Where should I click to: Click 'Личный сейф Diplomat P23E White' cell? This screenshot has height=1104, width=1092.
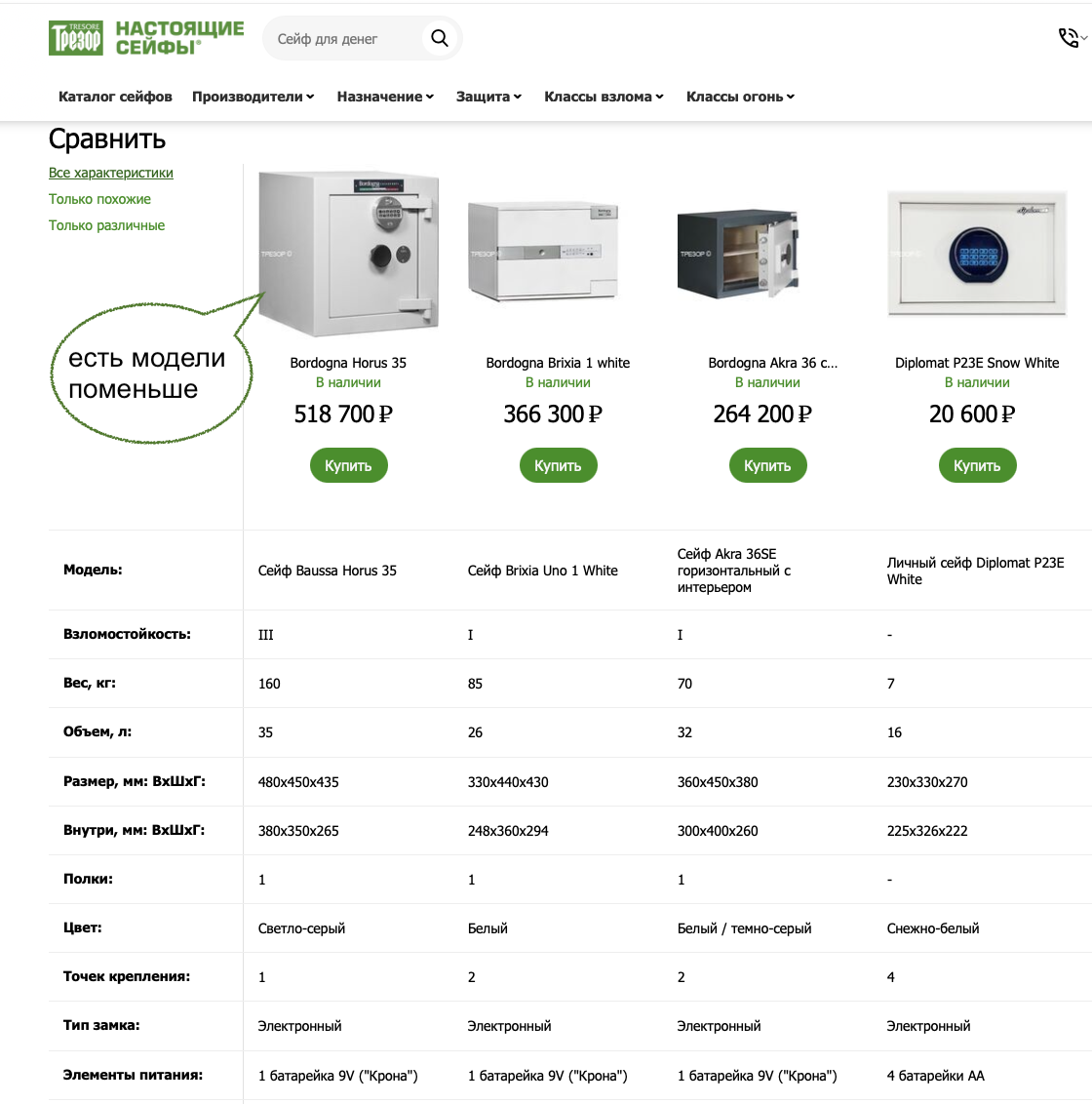tap(975, 571)
